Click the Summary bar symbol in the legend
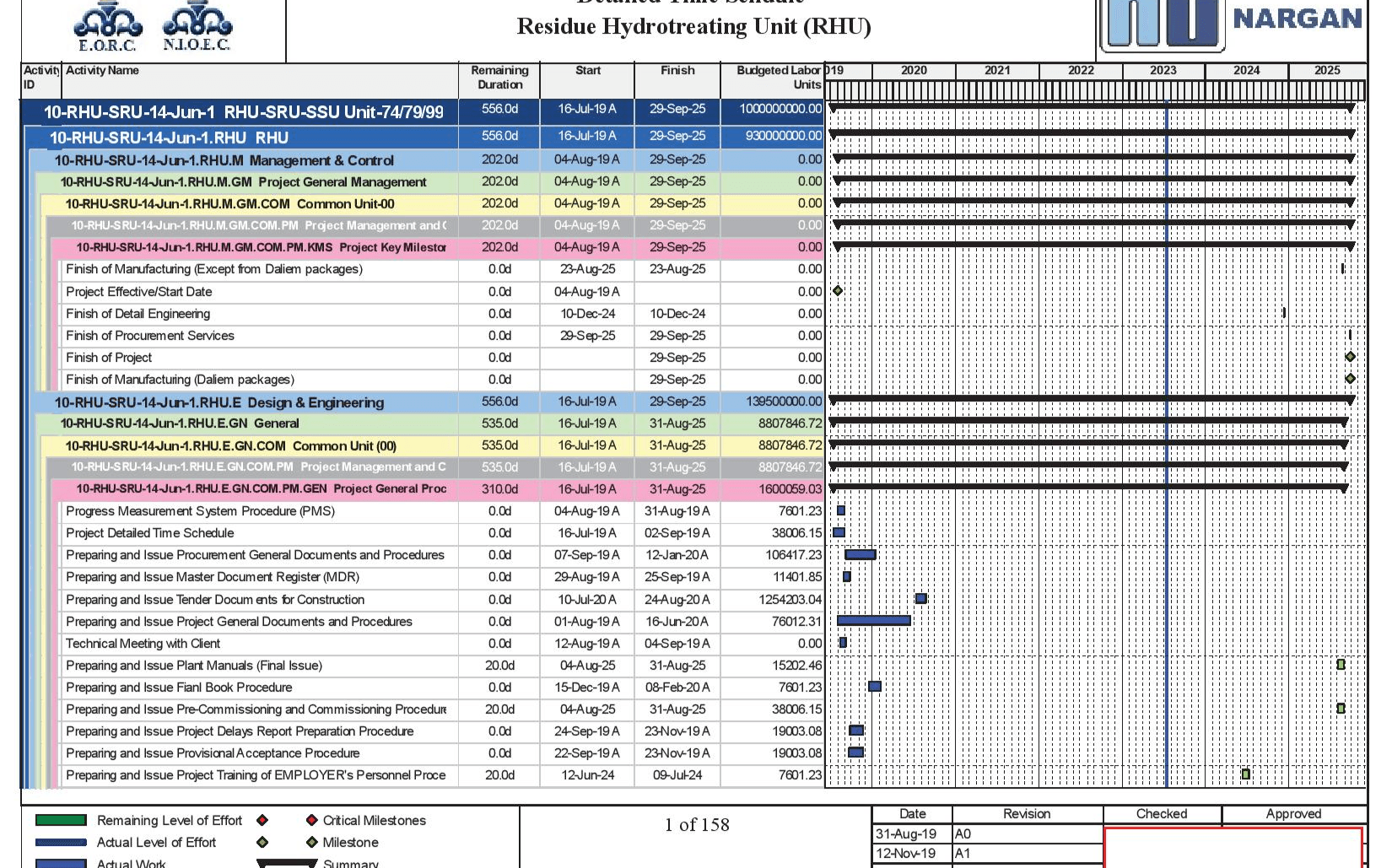The height and width of the screenshot is (868, 1392). click(x=287, y=864)
